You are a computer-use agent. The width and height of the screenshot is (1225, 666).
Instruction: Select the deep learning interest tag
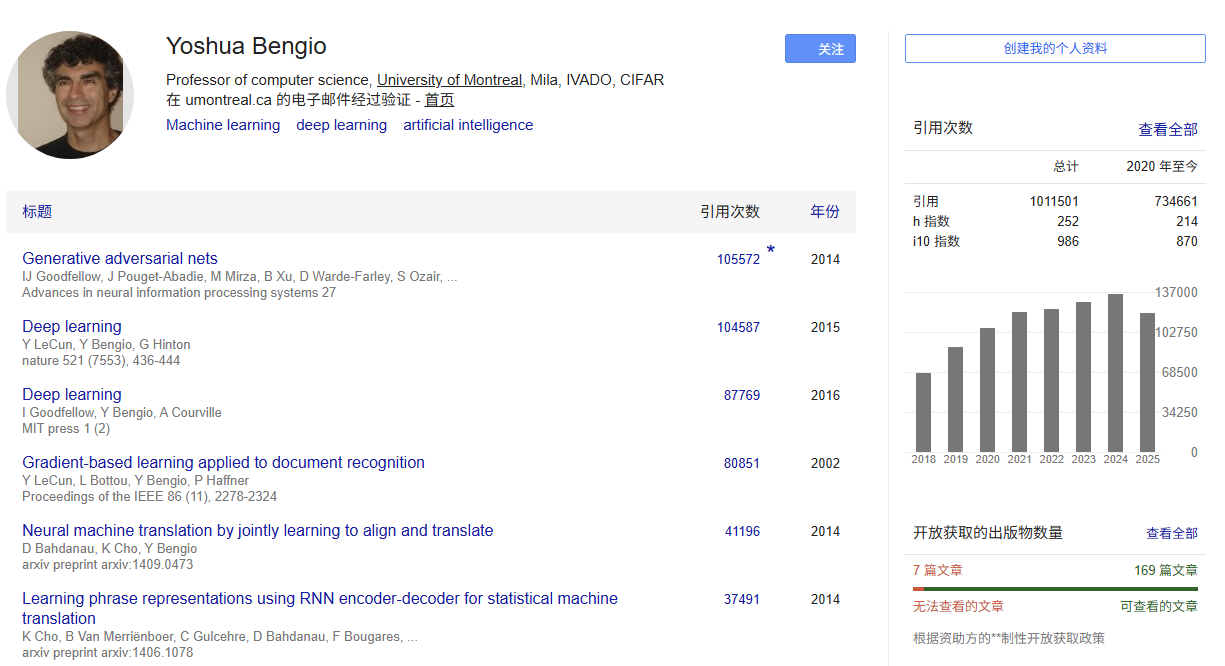(x=341, y=125)
